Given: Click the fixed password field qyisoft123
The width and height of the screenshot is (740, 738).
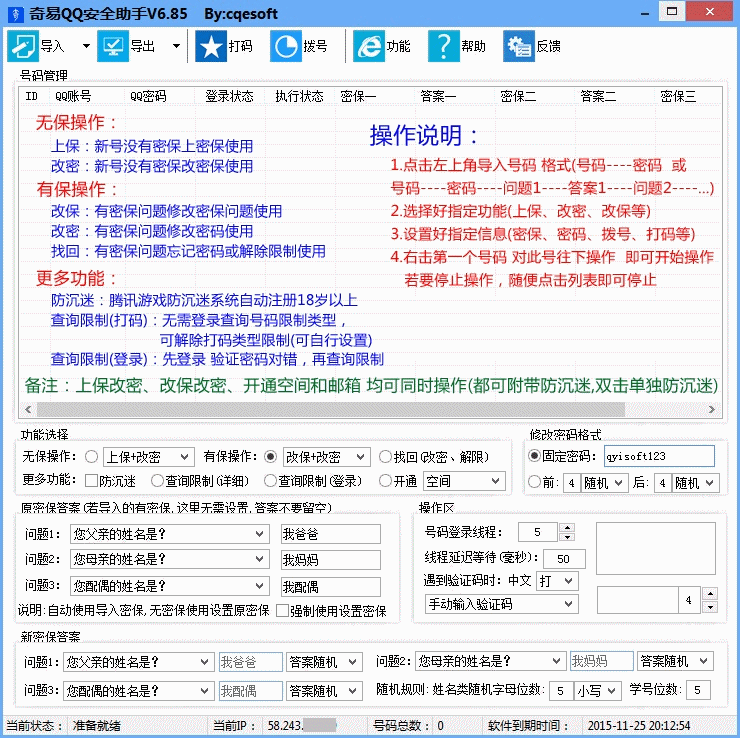Looking at the screenshot, I should [658, 457].
